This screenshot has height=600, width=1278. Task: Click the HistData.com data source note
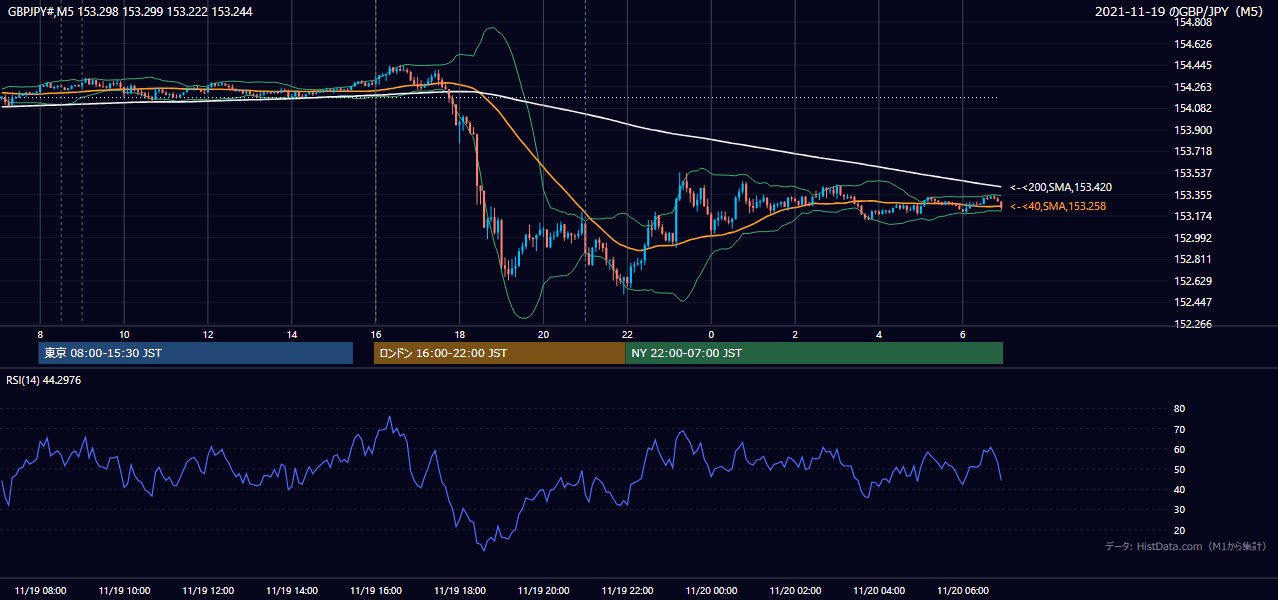1186,546
